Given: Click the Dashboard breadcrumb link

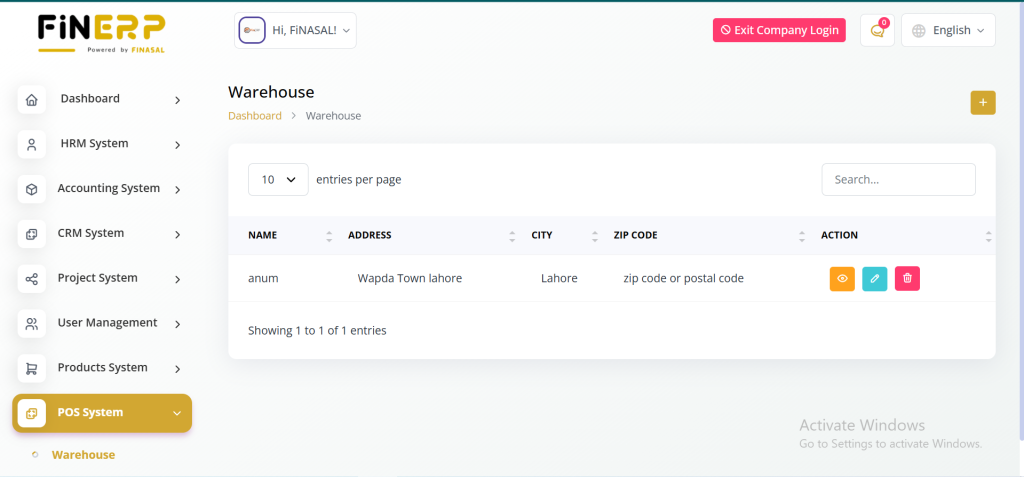Looking at the screenshot, I should pos(255,116).
